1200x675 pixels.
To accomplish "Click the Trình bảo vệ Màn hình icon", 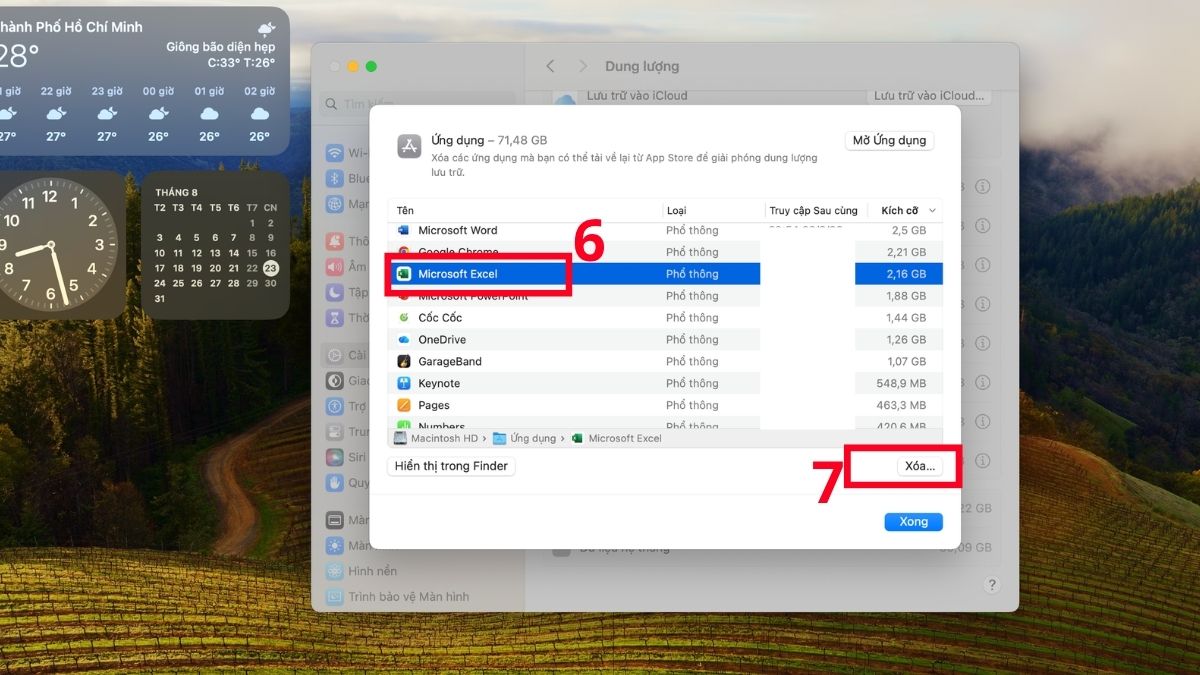I will 335,597.
